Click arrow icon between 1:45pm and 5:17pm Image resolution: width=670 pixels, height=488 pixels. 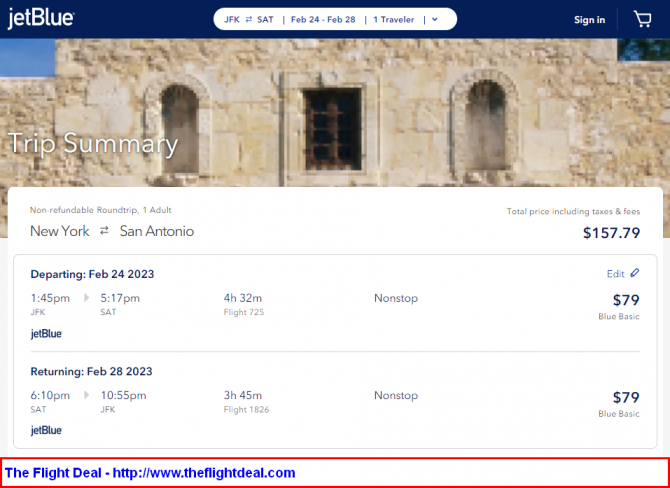[x=87, y=298]
